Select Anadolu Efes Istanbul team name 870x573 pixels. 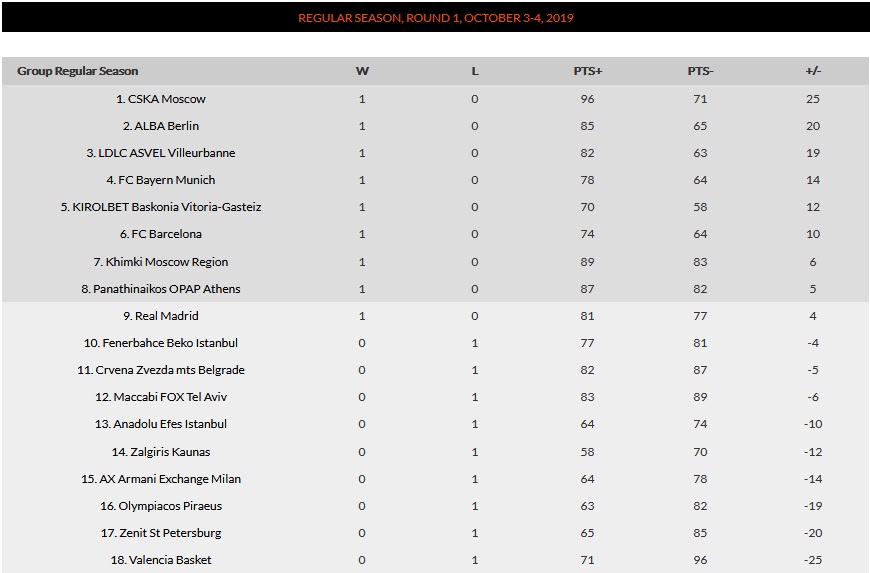pos(161,424)
